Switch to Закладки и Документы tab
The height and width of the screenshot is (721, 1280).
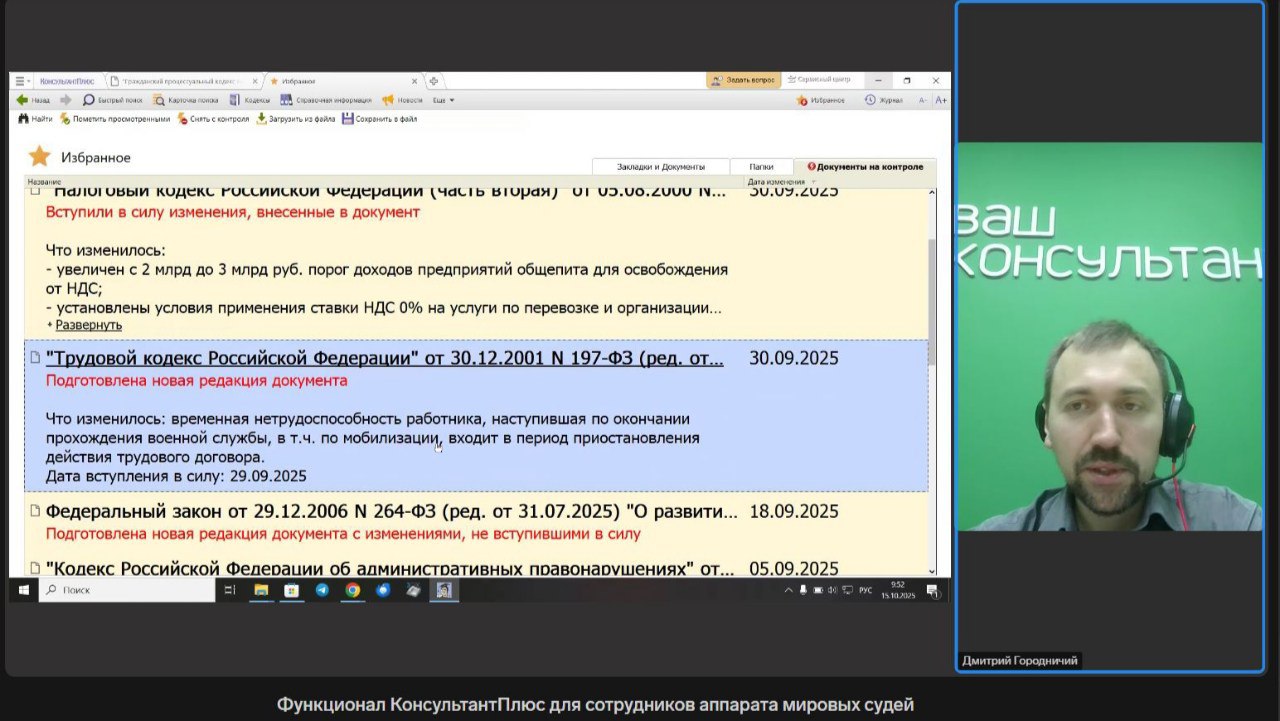tap(660, 167)
